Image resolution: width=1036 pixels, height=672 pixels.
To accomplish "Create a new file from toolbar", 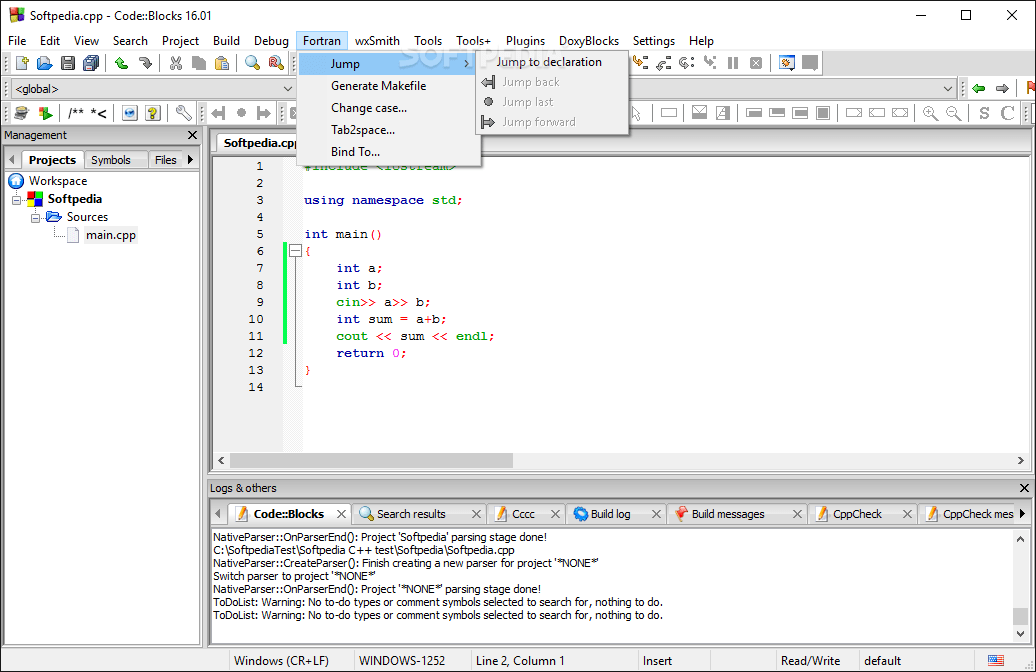I will coord(22,63).
